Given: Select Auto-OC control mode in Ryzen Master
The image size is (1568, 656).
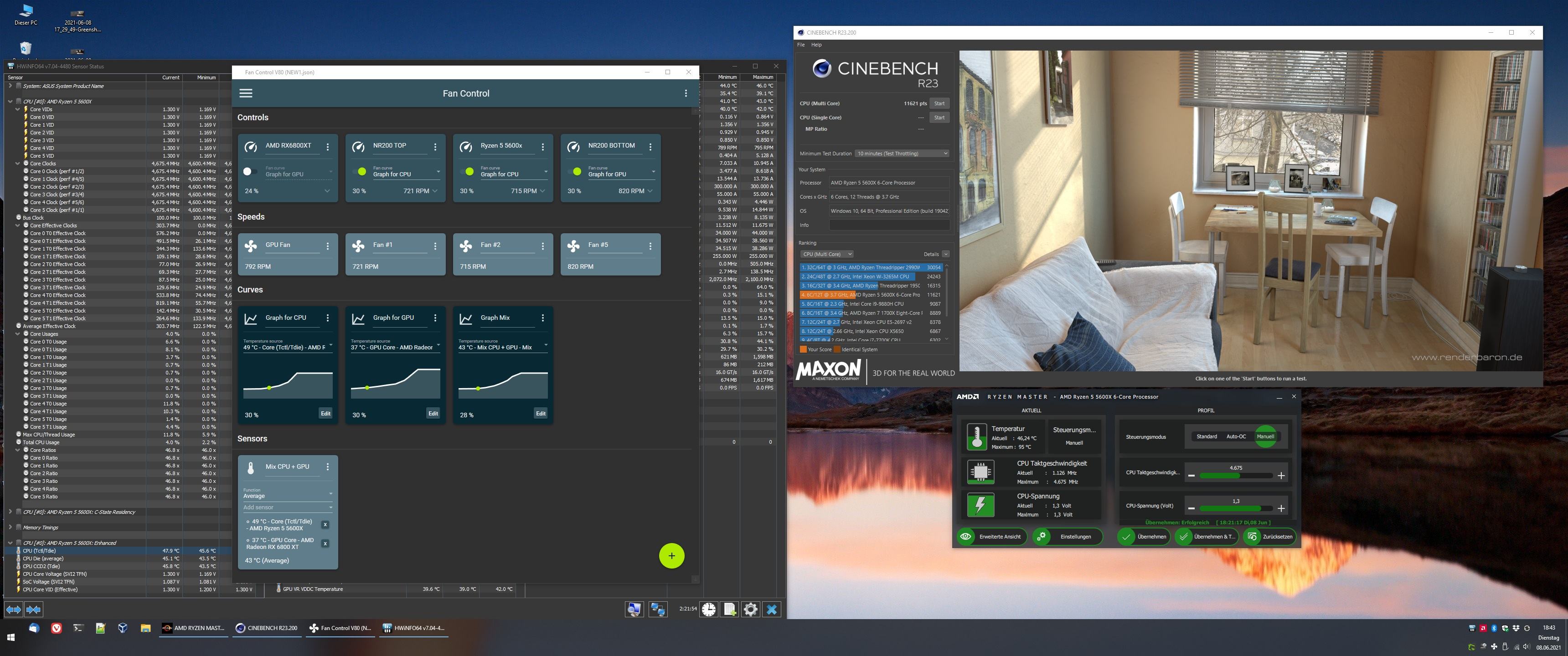Looking at the screenshot, I should pyautogui.click(x=1236, y=436).
